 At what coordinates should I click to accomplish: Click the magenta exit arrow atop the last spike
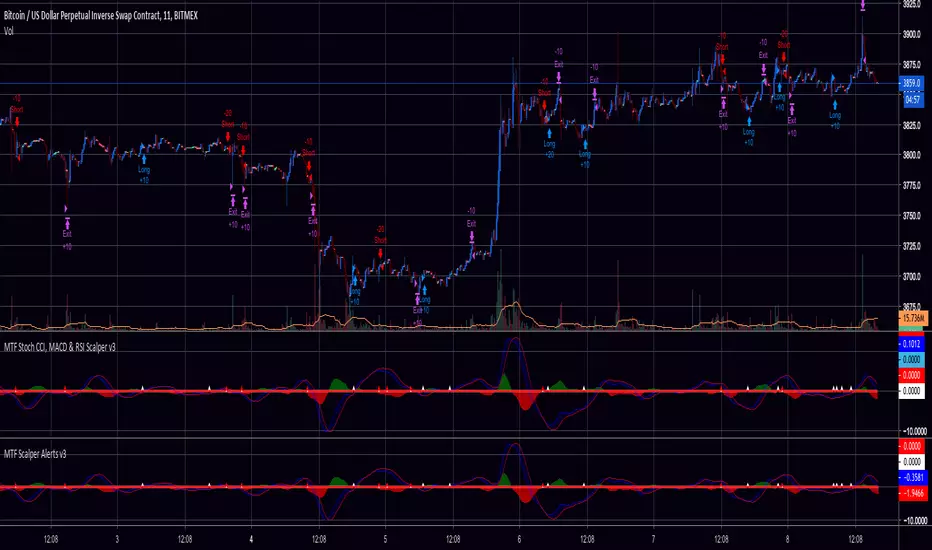tap(863, 5)
